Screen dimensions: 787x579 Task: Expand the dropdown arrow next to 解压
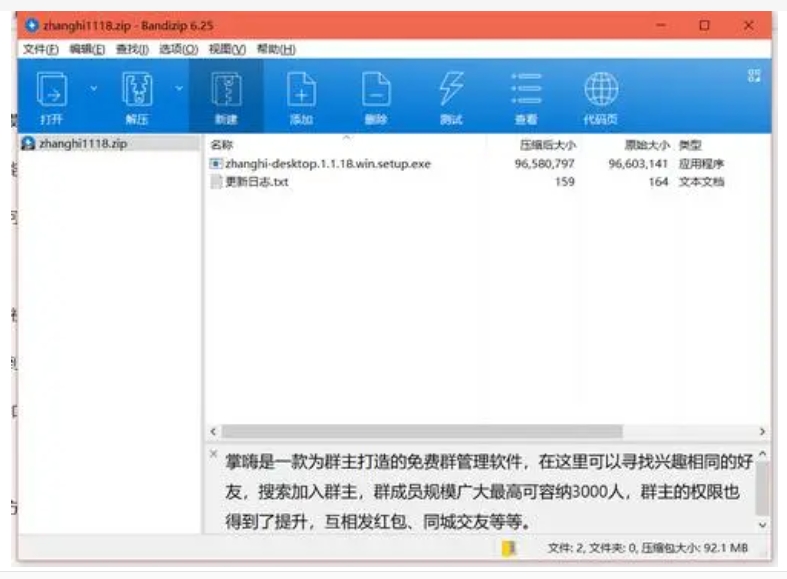(x=179, y=89)
